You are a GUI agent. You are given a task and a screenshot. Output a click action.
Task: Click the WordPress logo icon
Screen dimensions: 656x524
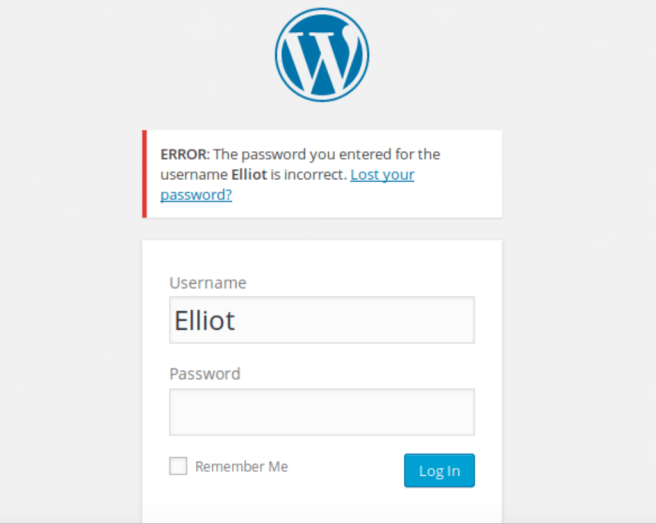pos(322,55)
